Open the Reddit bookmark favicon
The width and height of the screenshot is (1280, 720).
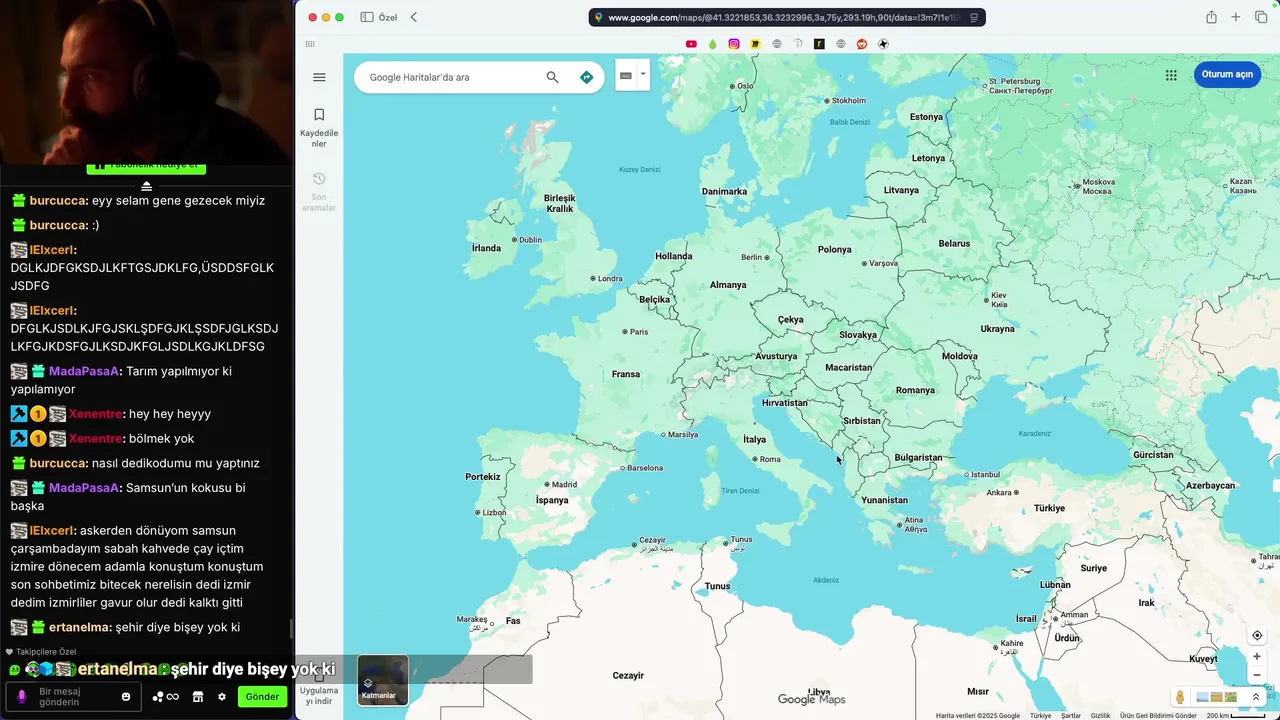tap(862, 44)
